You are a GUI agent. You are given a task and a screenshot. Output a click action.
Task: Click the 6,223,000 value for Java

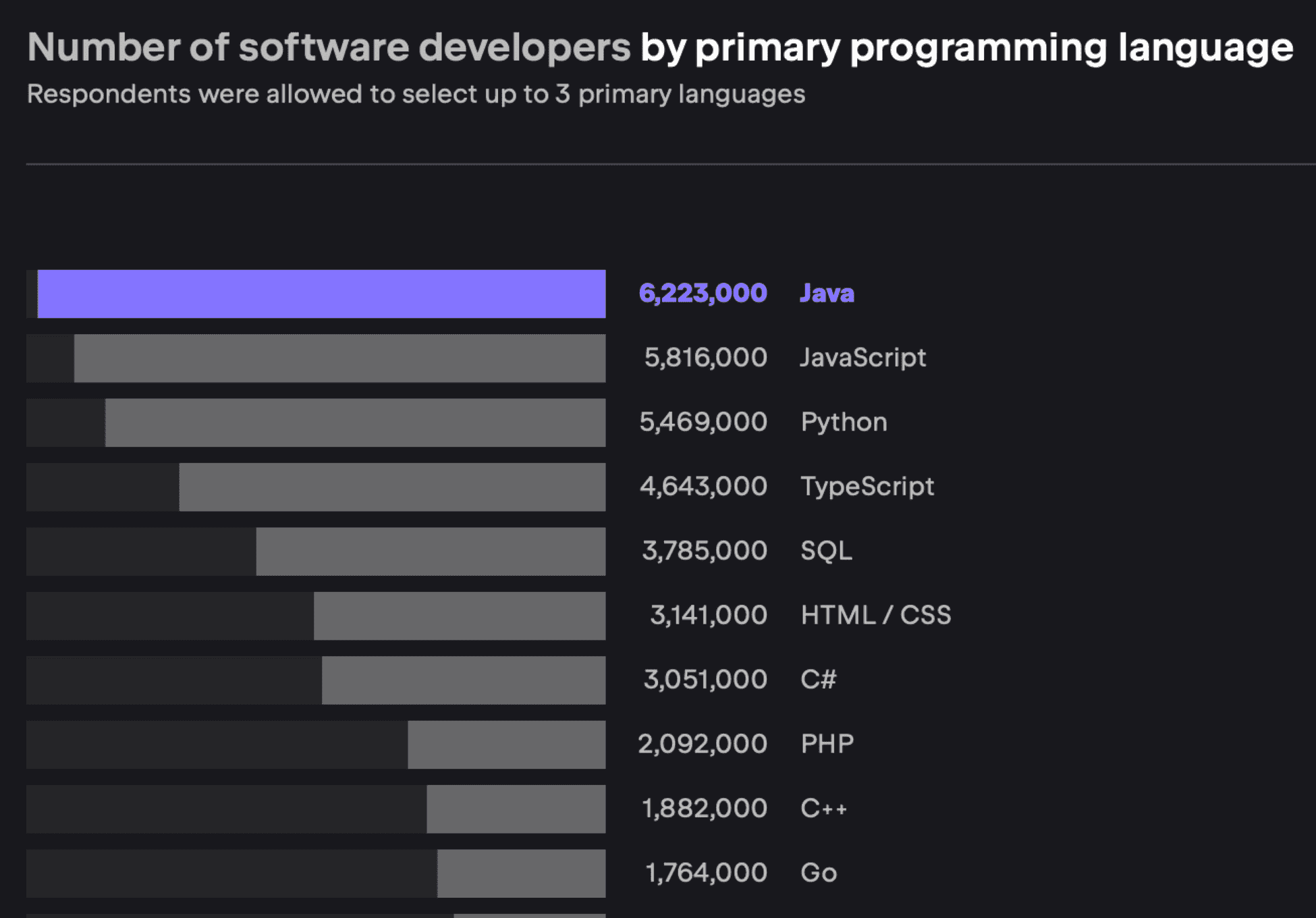point(703,294)
